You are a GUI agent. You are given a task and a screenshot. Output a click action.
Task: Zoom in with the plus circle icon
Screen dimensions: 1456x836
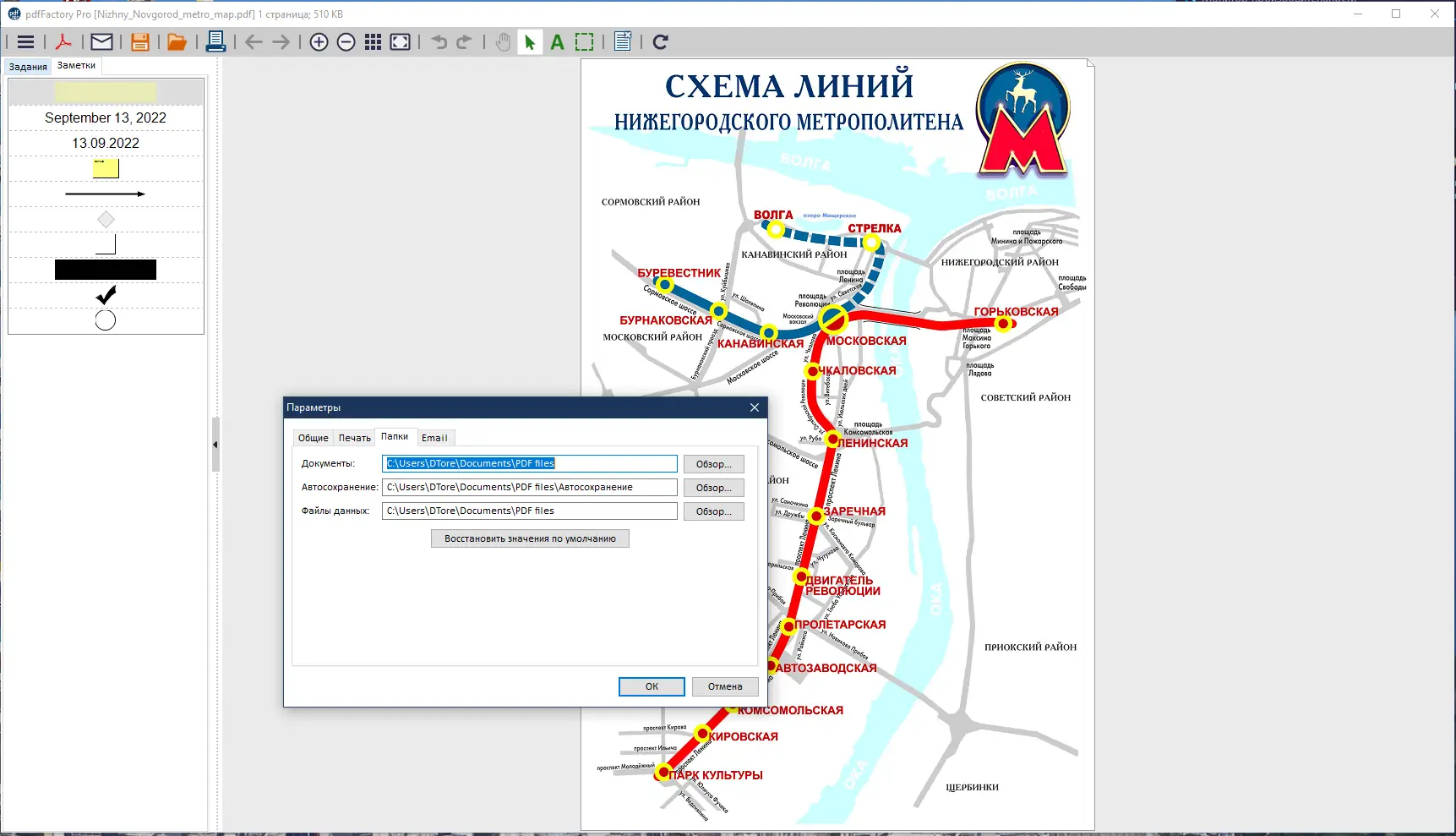319,42
